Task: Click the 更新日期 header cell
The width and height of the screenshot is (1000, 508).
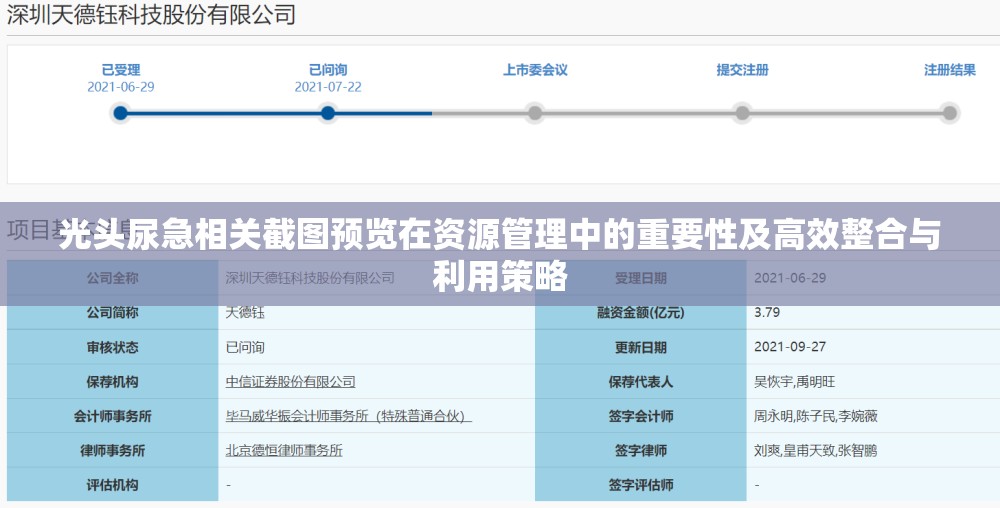Action: pos(640,347)
